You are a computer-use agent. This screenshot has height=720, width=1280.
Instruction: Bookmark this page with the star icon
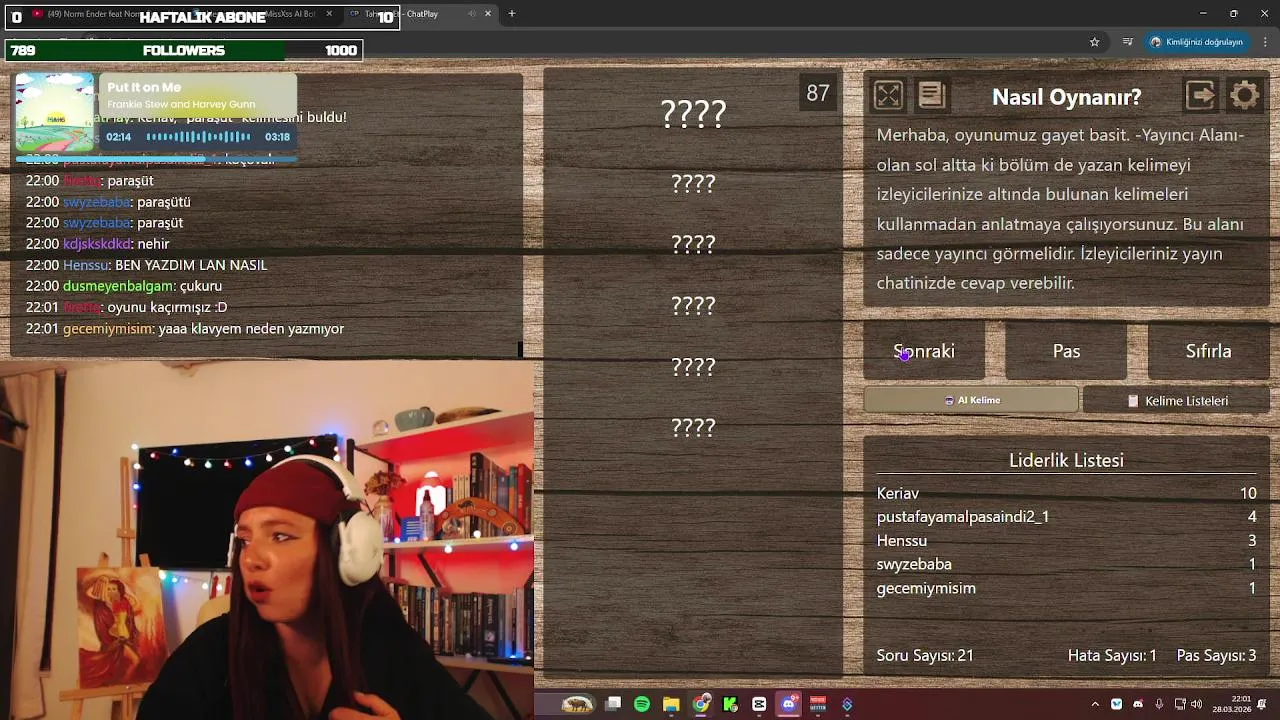[1095, 42]
